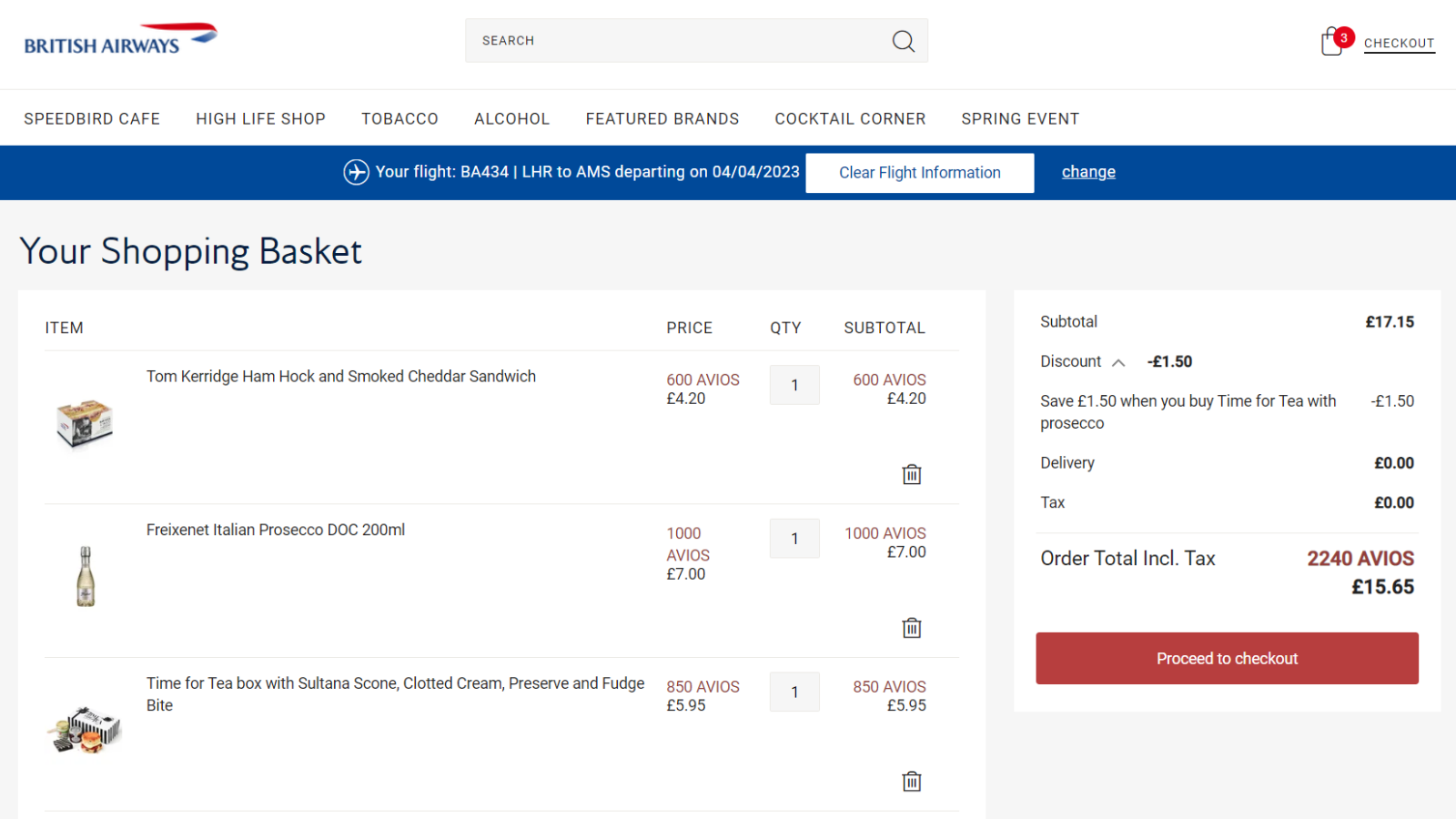Click the Prosecco bottle thumbnail

click(x=86, y=576)
